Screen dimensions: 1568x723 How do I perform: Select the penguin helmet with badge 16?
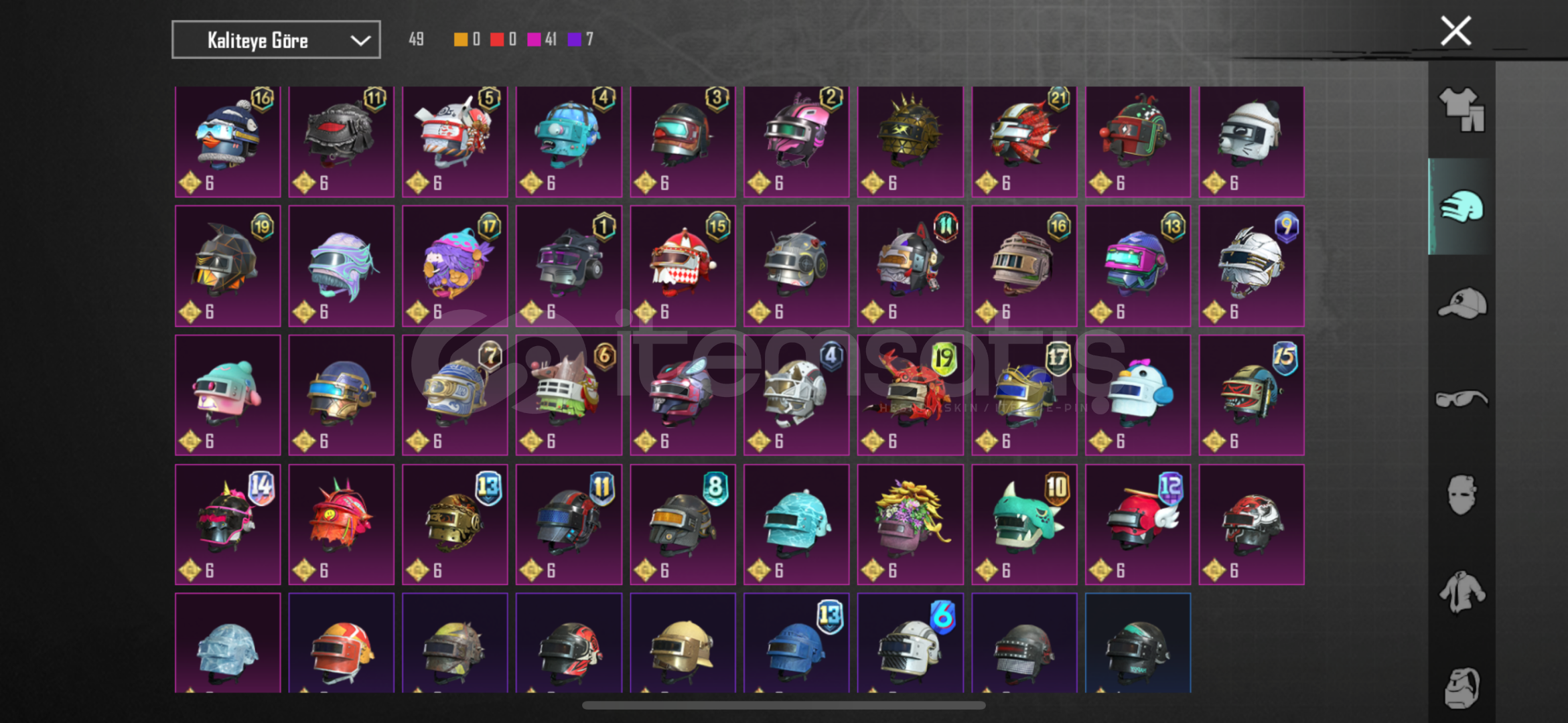tap(228, 141)
